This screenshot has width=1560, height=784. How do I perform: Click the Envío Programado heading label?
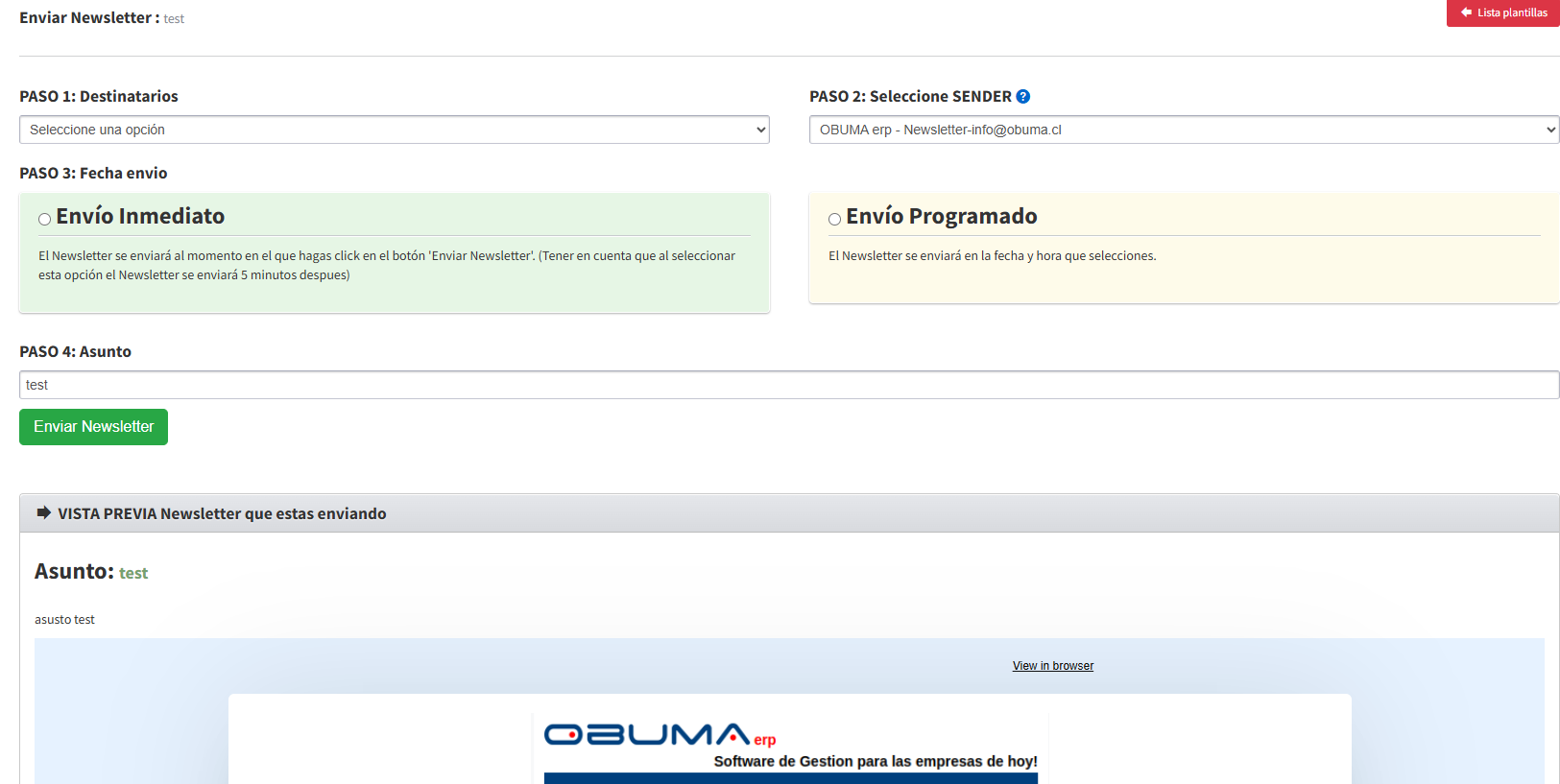pos(941,217)
